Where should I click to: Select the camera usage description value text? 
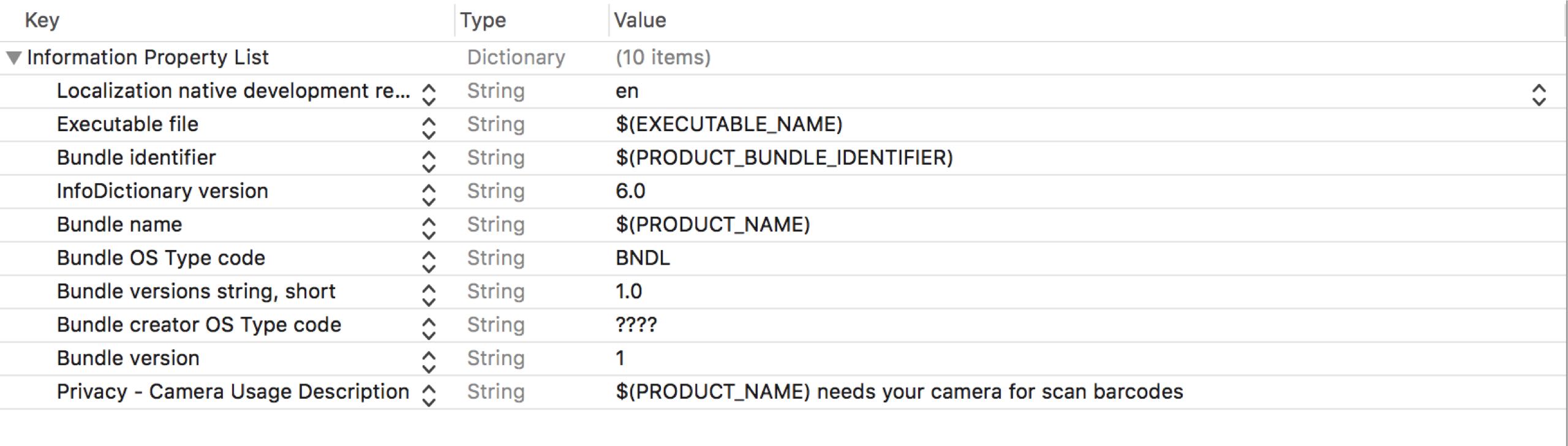pos(899,392)
